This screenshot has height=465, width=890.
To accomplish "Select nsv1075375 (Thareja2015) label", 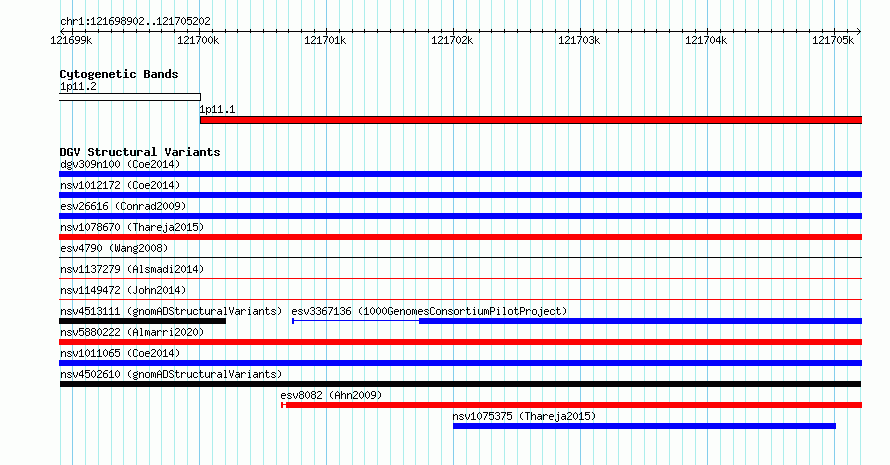I will click(524, 416).
